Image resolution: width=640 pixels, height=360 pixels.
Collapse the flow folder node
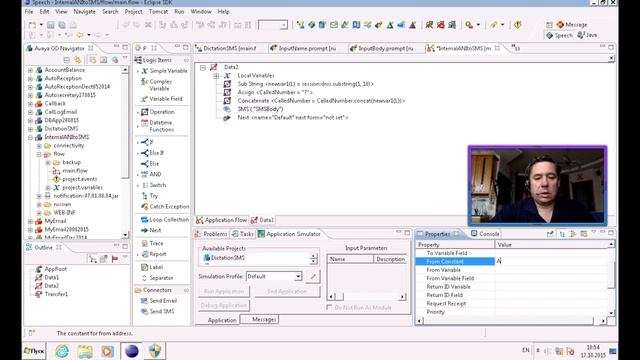click(x=39, y=154)
